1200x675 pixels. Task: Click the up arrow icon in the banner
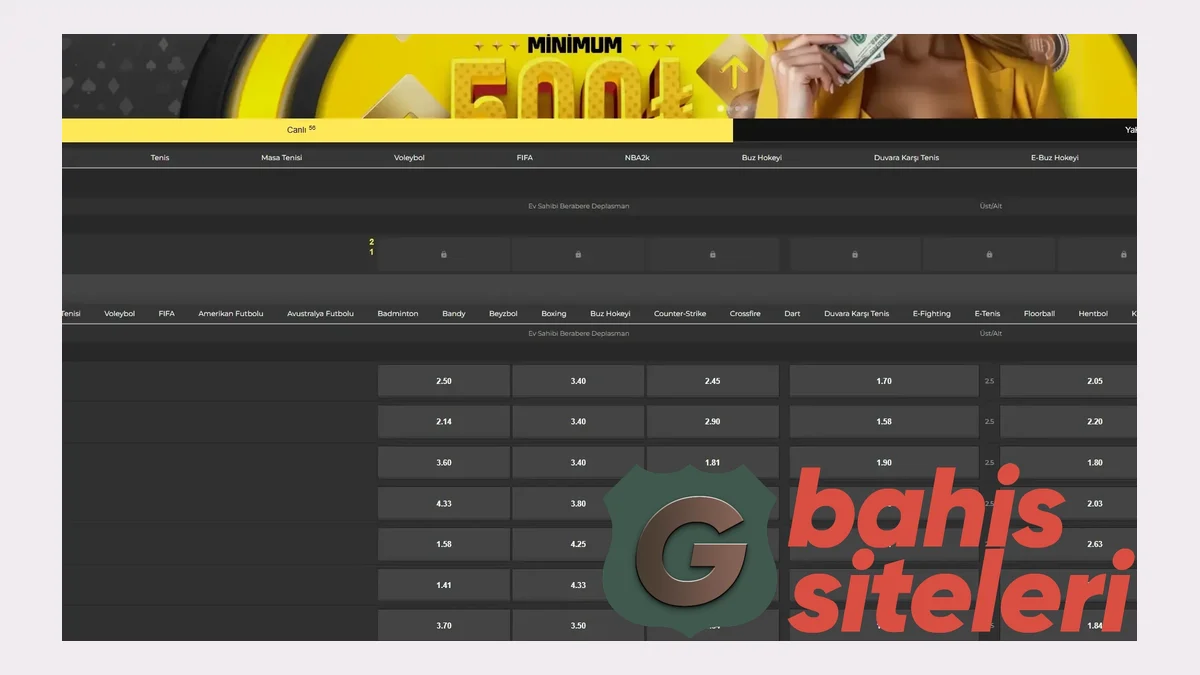pyautogui.click(x=735, y=74)
